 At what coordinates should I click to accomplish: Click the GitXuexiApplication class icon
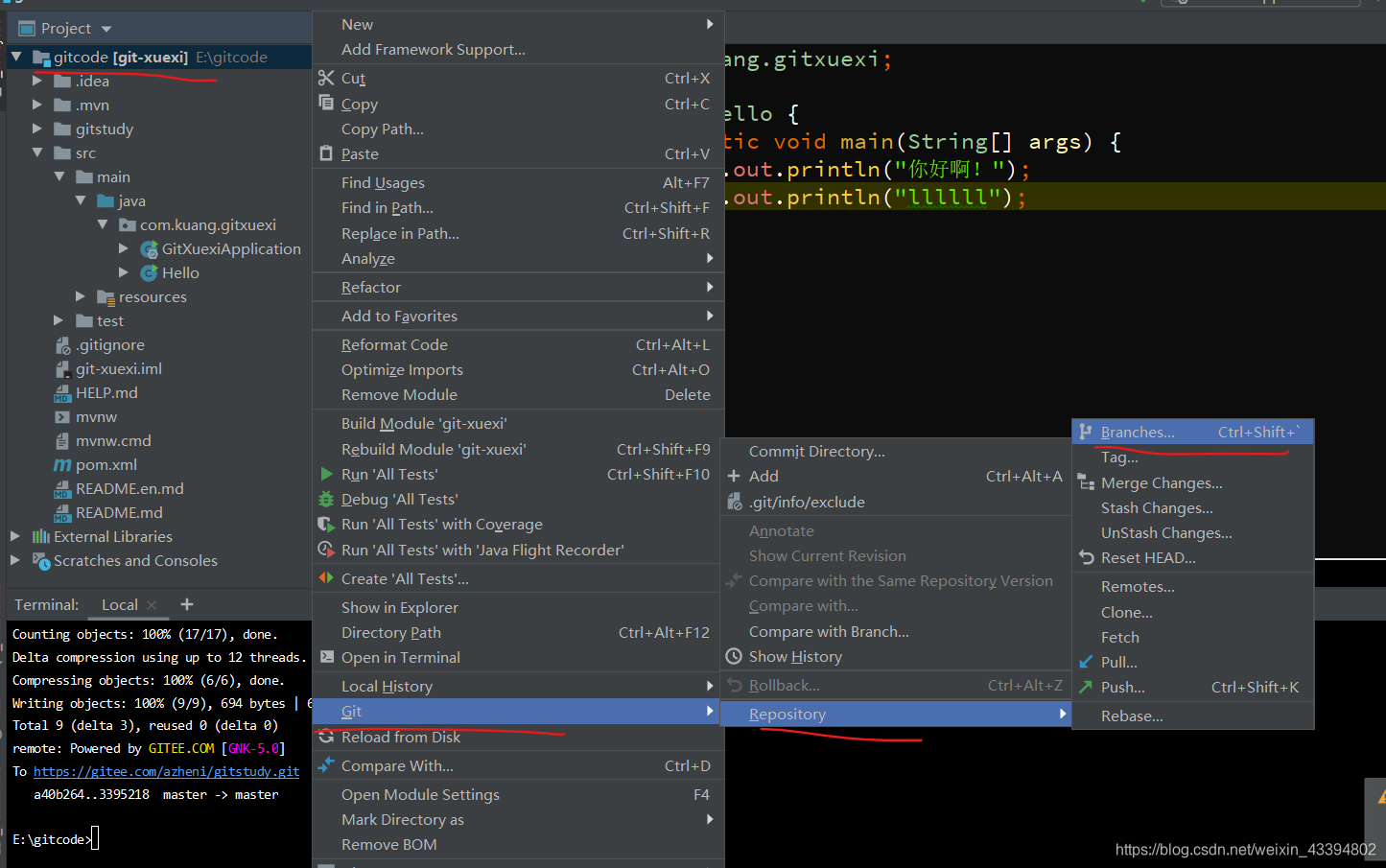(x=150, y=249)
